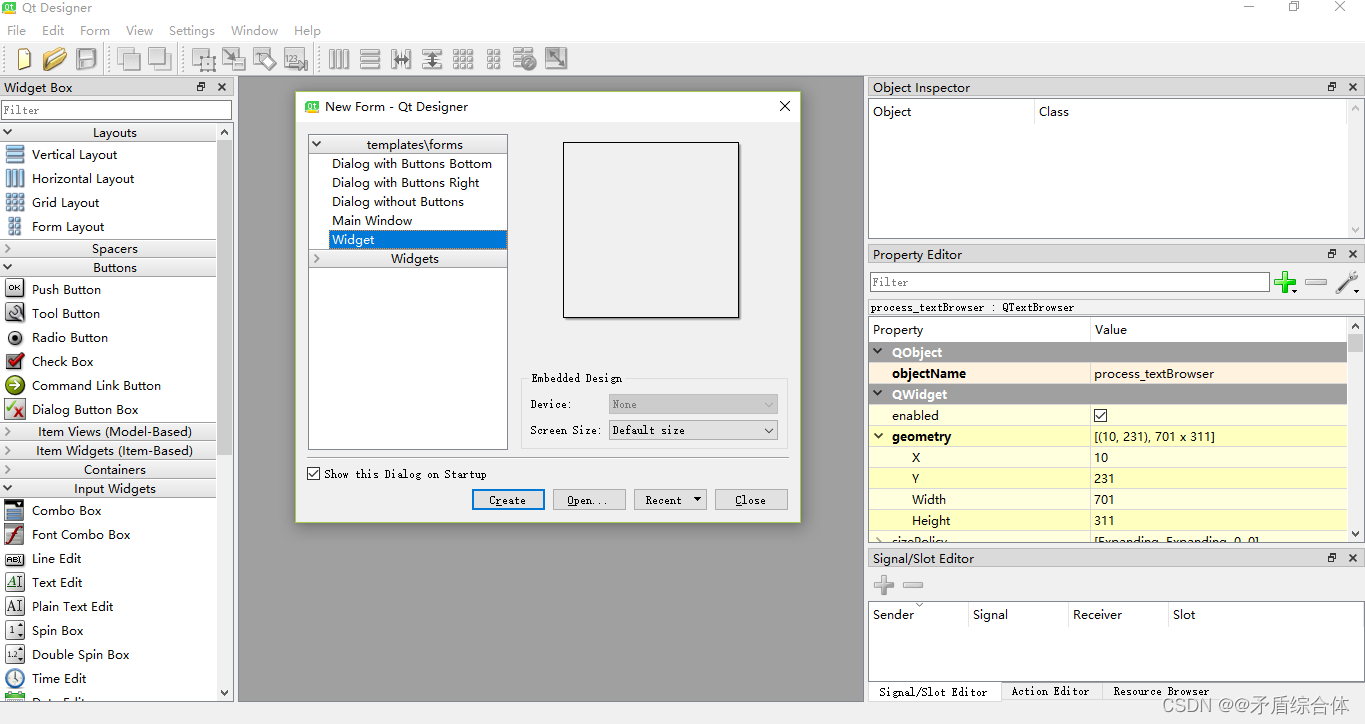Viewport: 1365px width, 724px height.
Task: Click the Break Layout toolbar icon
Action: 525,59
